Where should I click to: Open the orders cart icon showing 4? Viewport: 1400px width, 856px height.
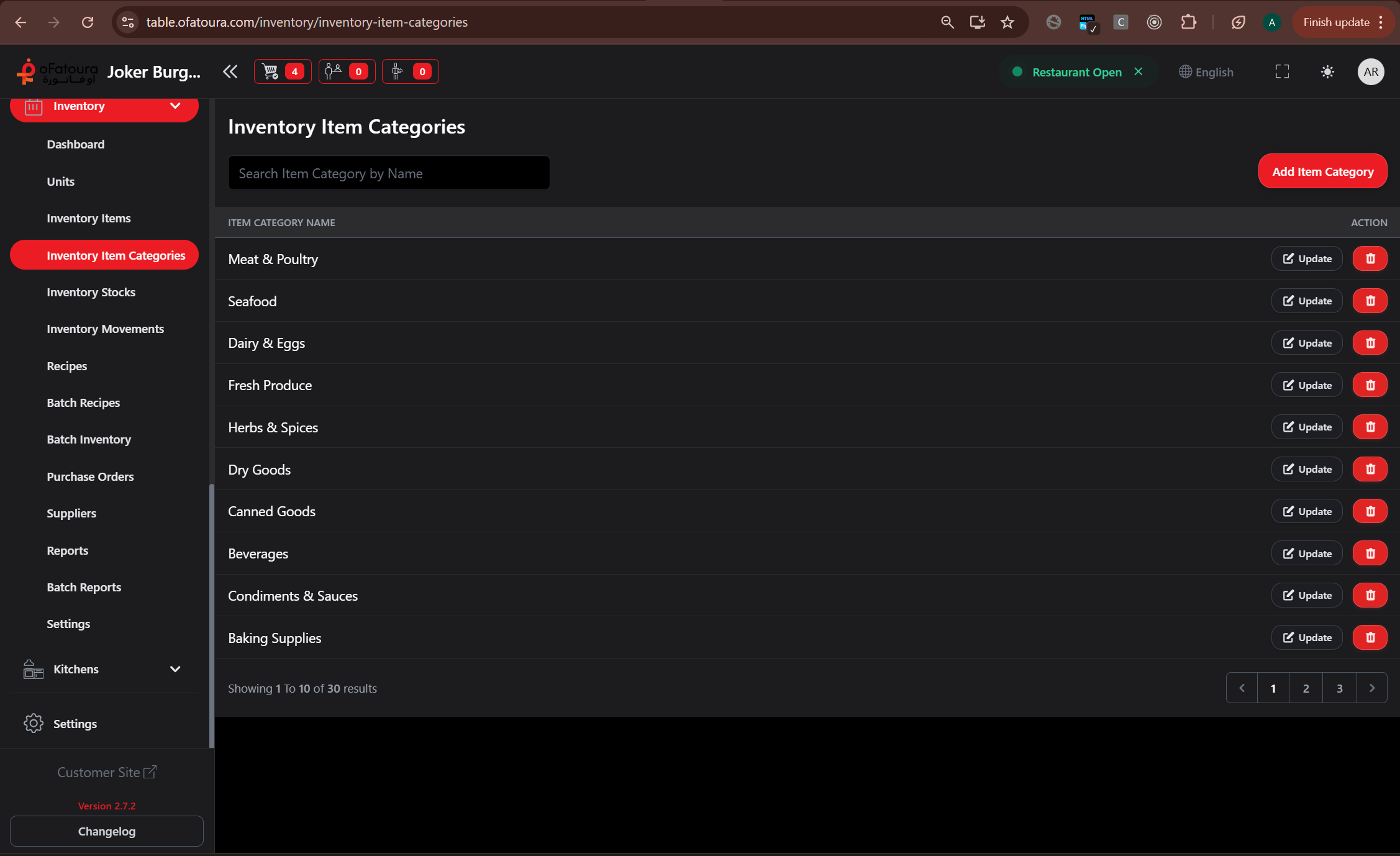click(x=282, y=71)
